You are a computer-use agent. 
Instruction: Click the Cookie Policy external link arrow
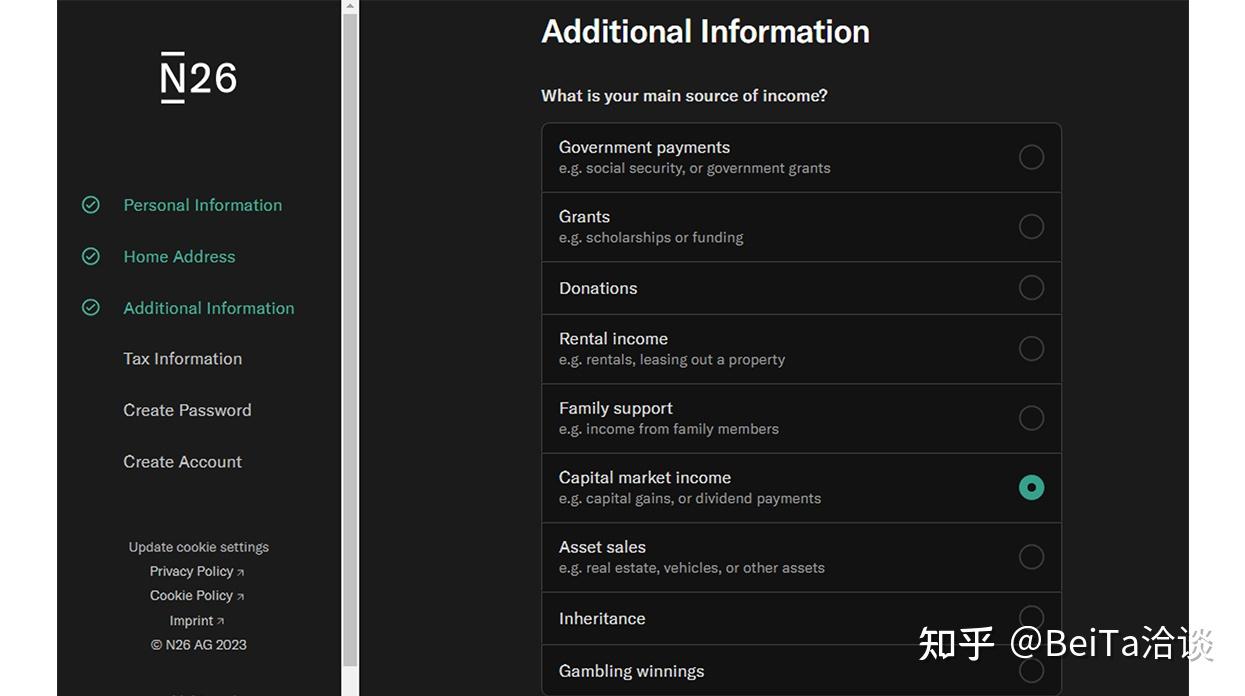pyautogui.click(x=241, y=596)
